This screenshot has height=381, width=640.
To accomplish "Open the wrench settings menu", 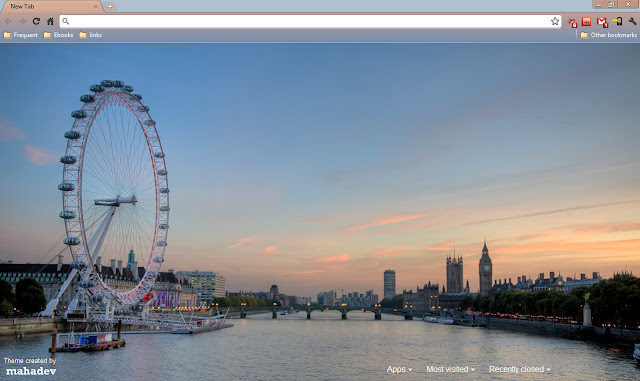I will click(x=632, y=21).
